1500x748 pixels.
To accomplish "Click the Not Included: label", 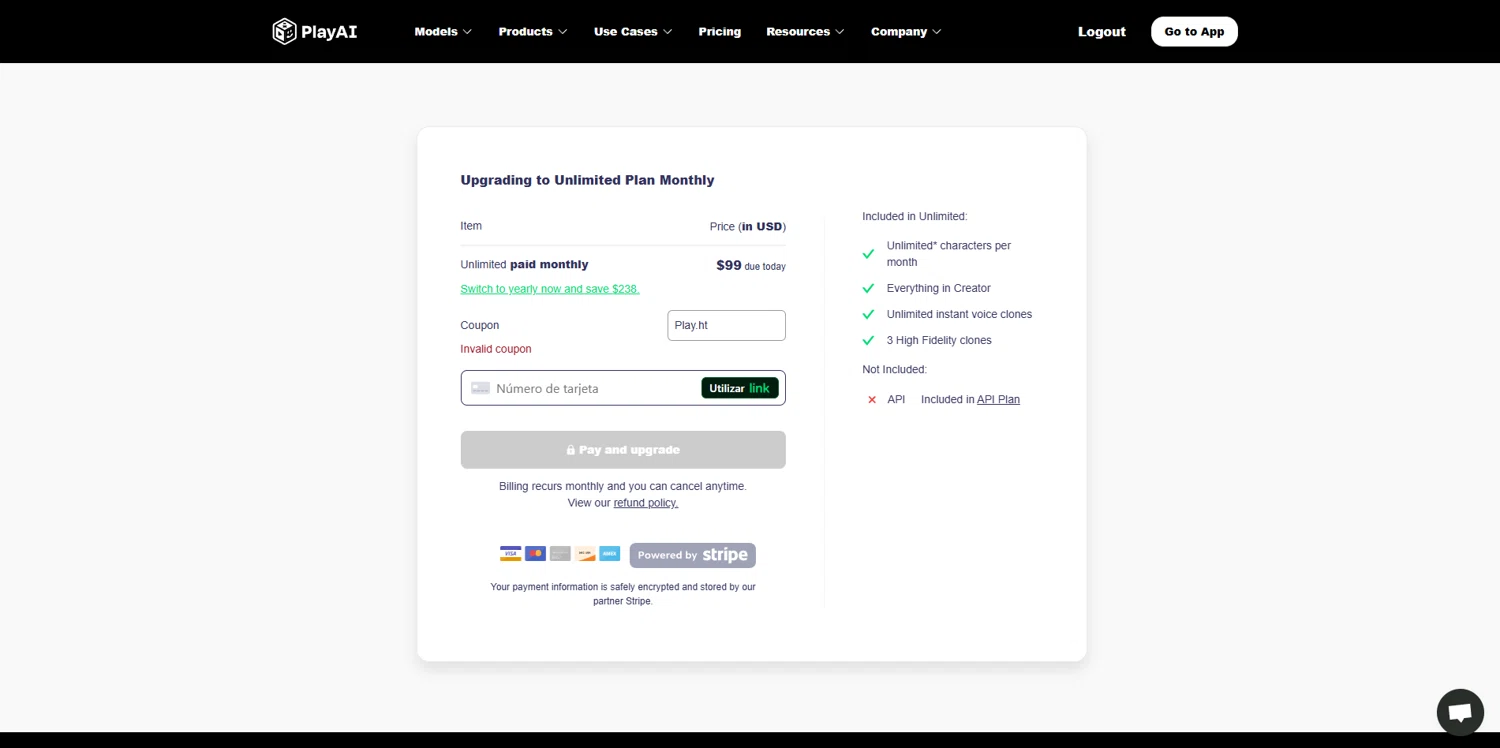I will (894, 369).
